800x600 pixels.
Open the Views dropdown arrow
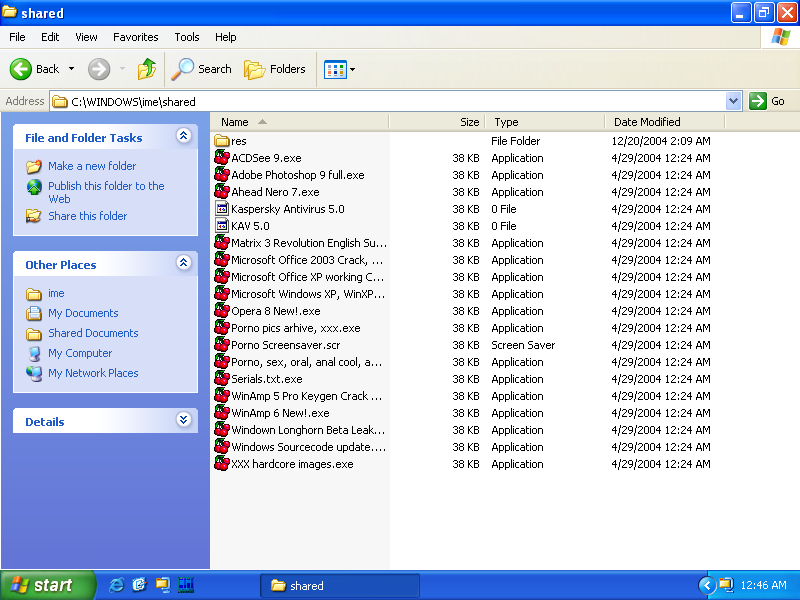[x=352, y=69]
